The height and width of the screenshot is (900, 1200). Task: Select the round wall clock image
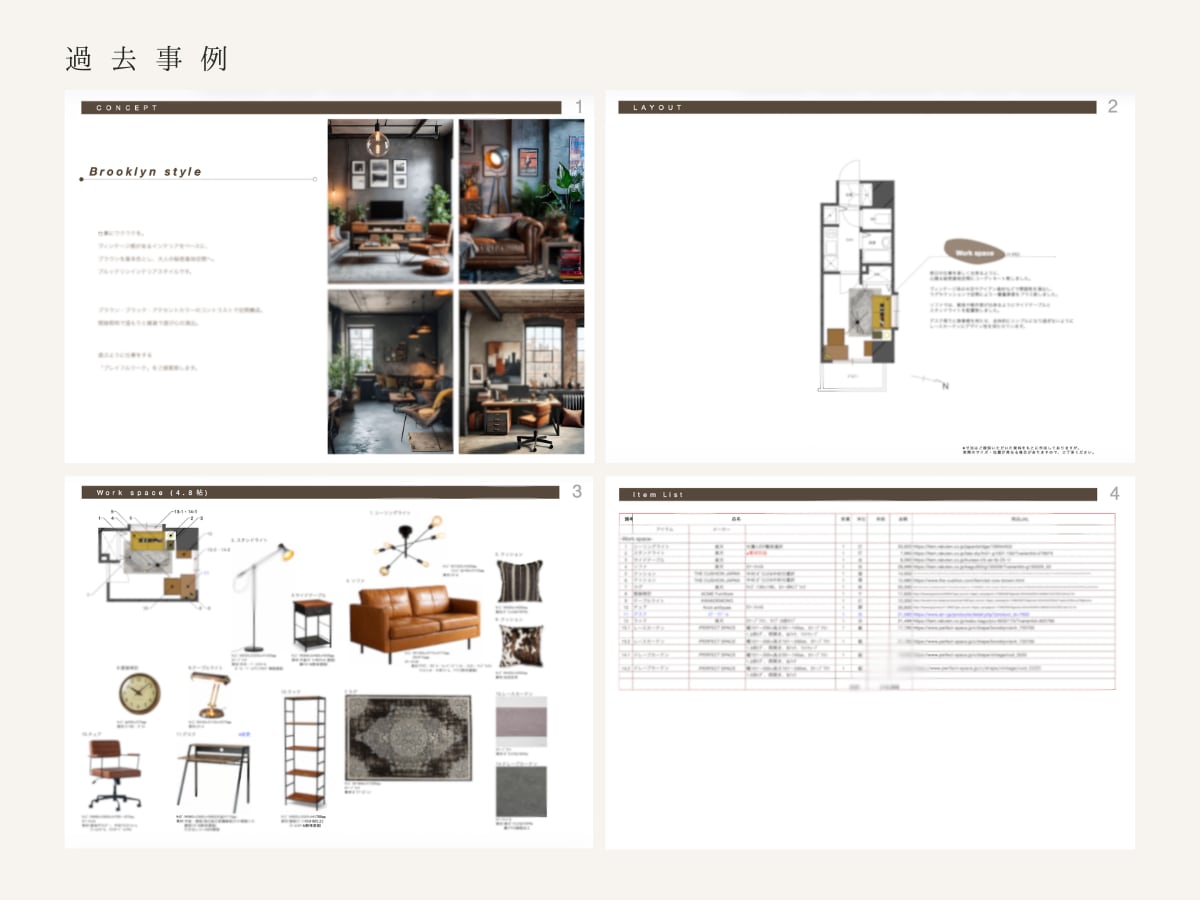(139, 694)
